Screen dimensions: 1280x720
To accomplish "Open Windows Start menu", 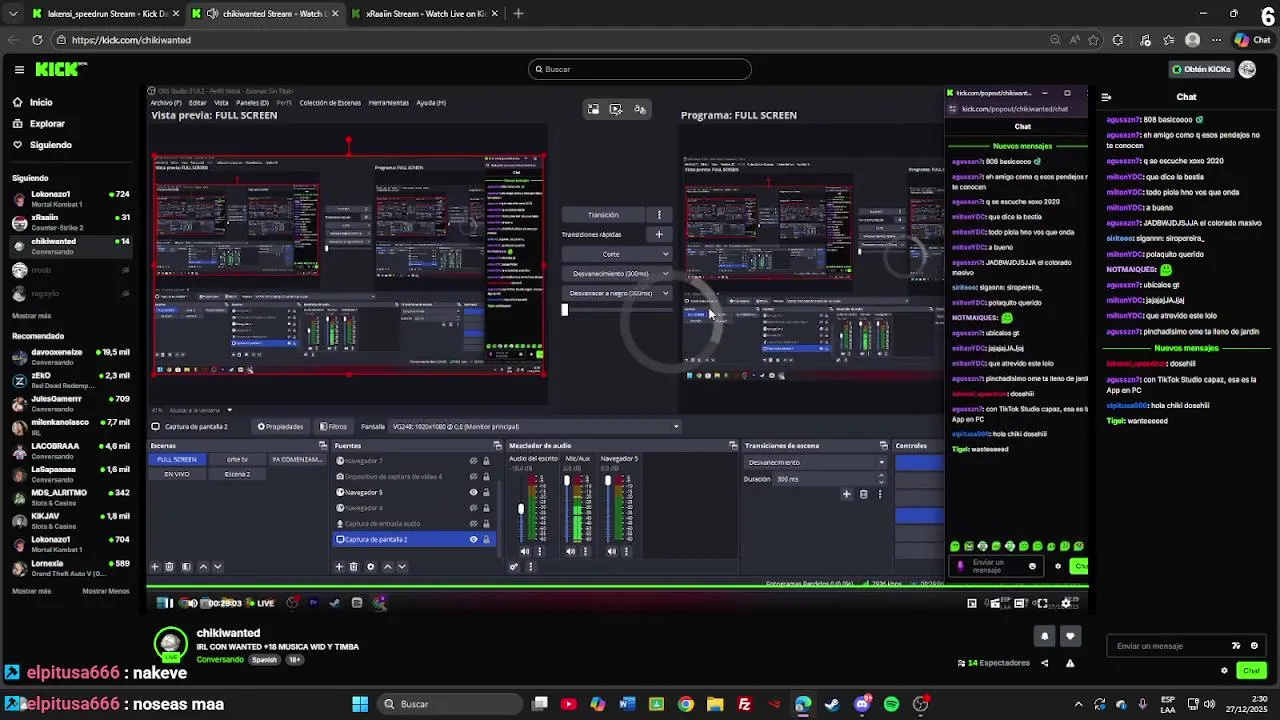I will [360, 704].
